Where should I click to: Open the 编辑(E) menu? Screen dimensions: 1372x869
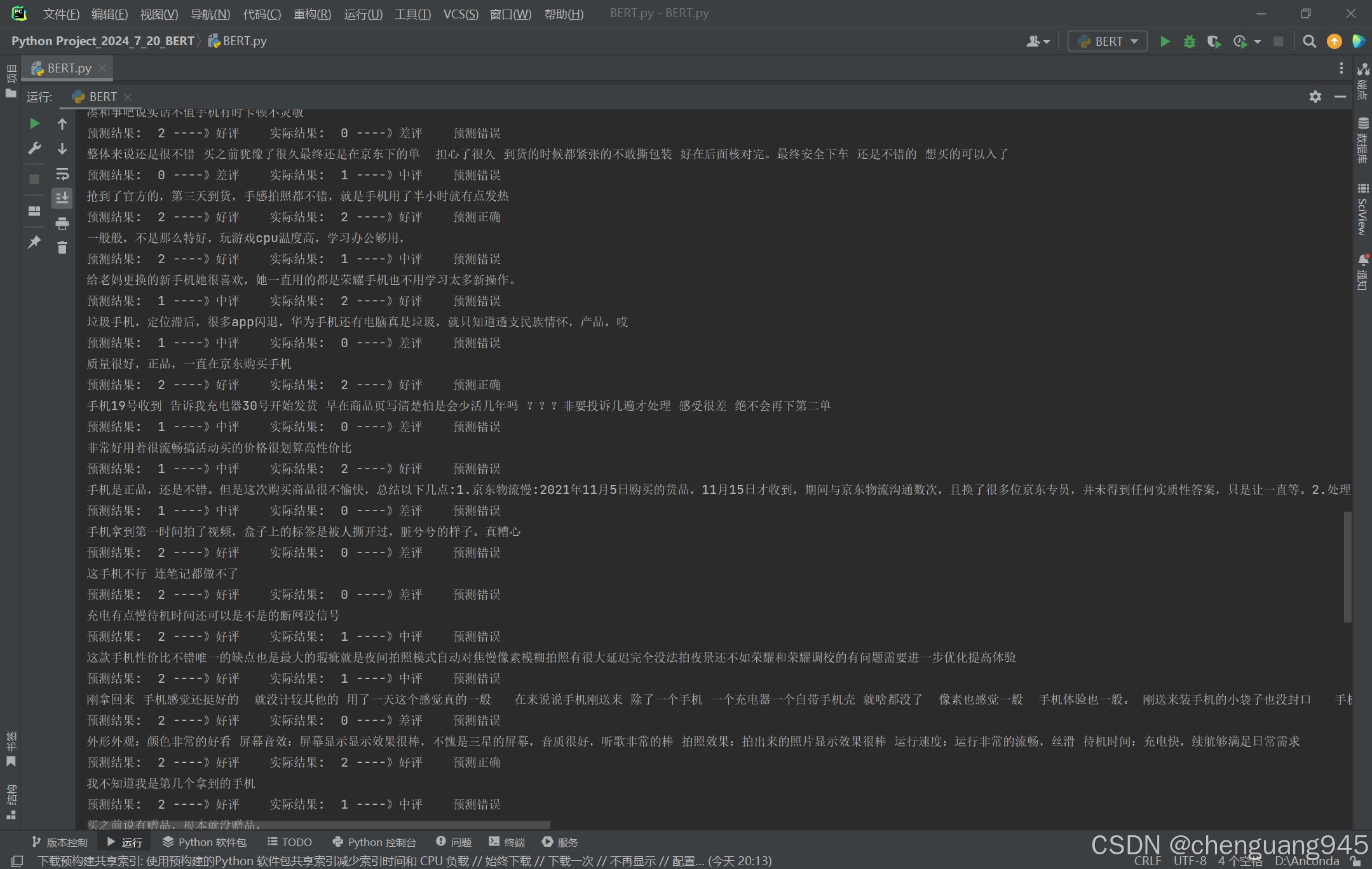coord(109,14)
